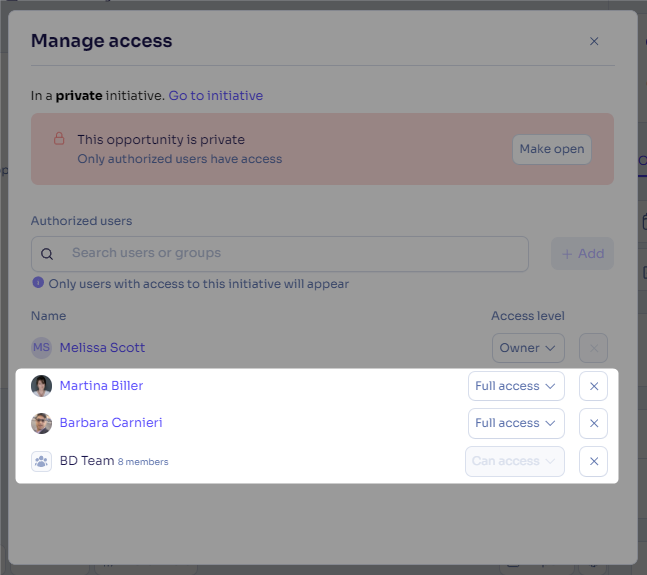This screenshot has height=575, width=647.
Task: Open Barbara Carnieri's Full access dropdown
Action: [x=516, y=423]
